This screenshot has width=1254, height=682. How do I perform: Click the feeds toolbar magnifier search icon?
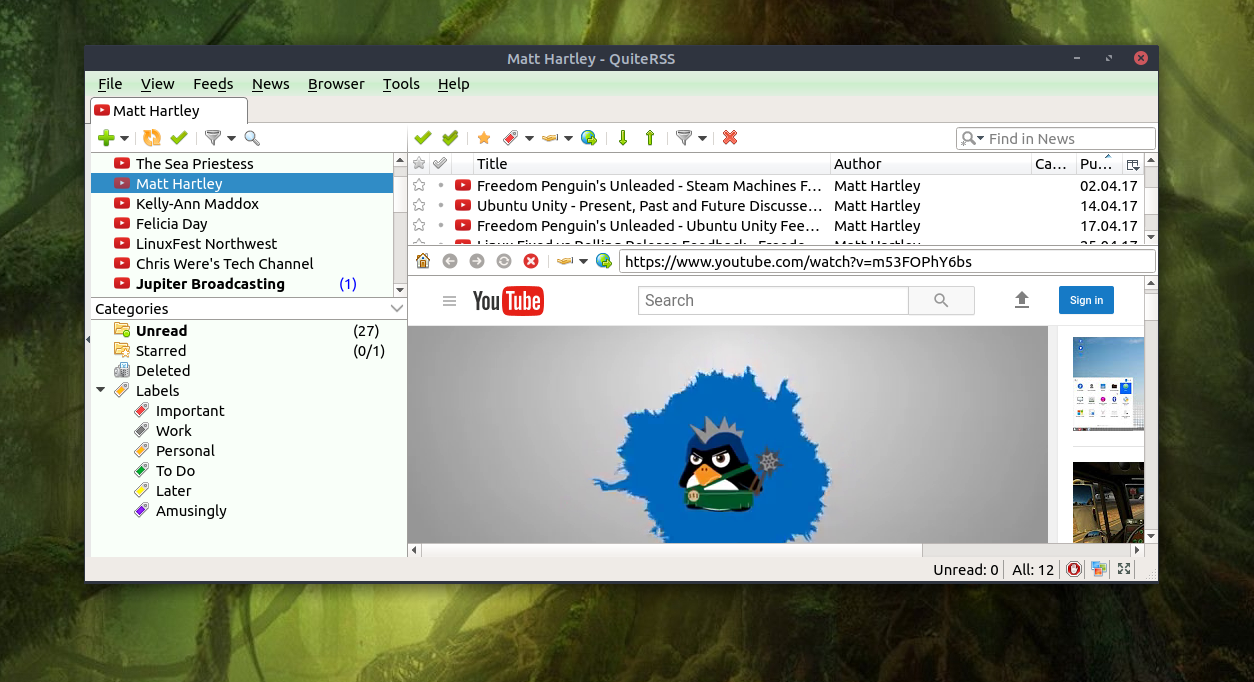click(252, 138)
